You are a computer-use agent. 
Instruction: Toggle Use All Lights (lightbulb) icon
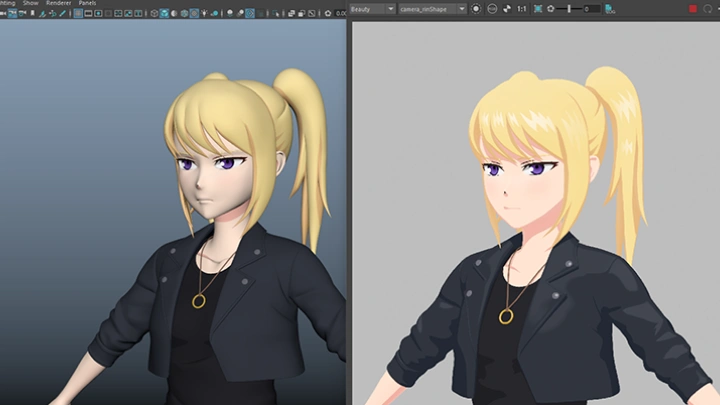tap(204, 13)
